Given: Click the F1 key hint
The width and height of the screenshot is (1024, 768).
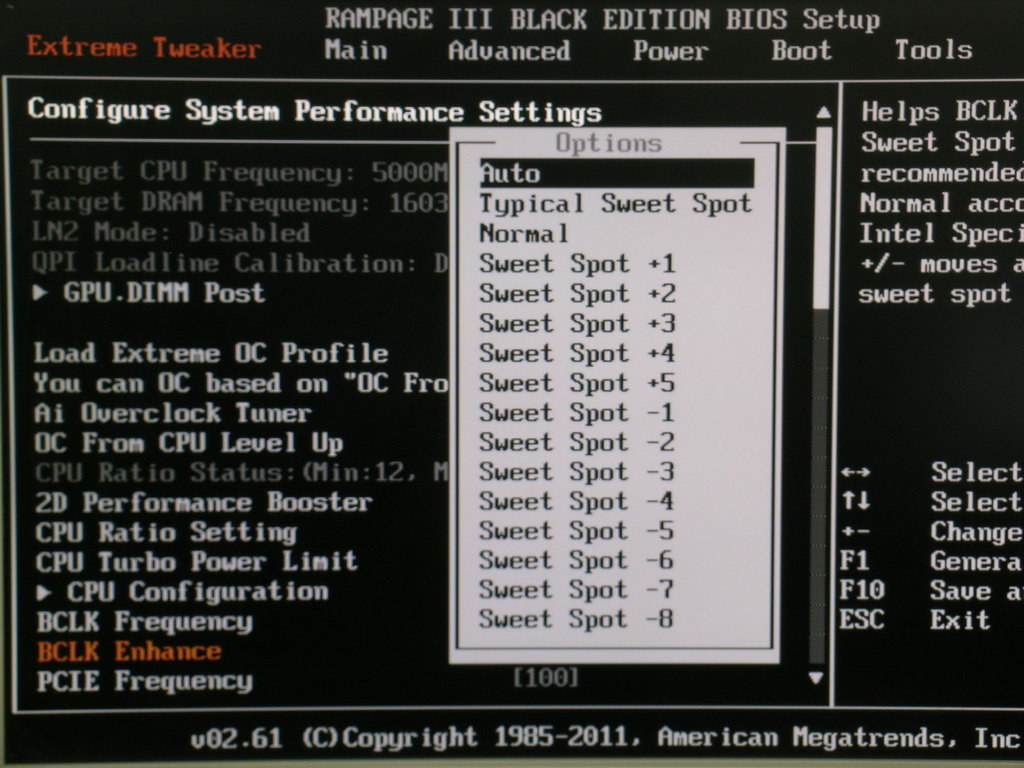Looking at the screenshot, I should 855,561.
